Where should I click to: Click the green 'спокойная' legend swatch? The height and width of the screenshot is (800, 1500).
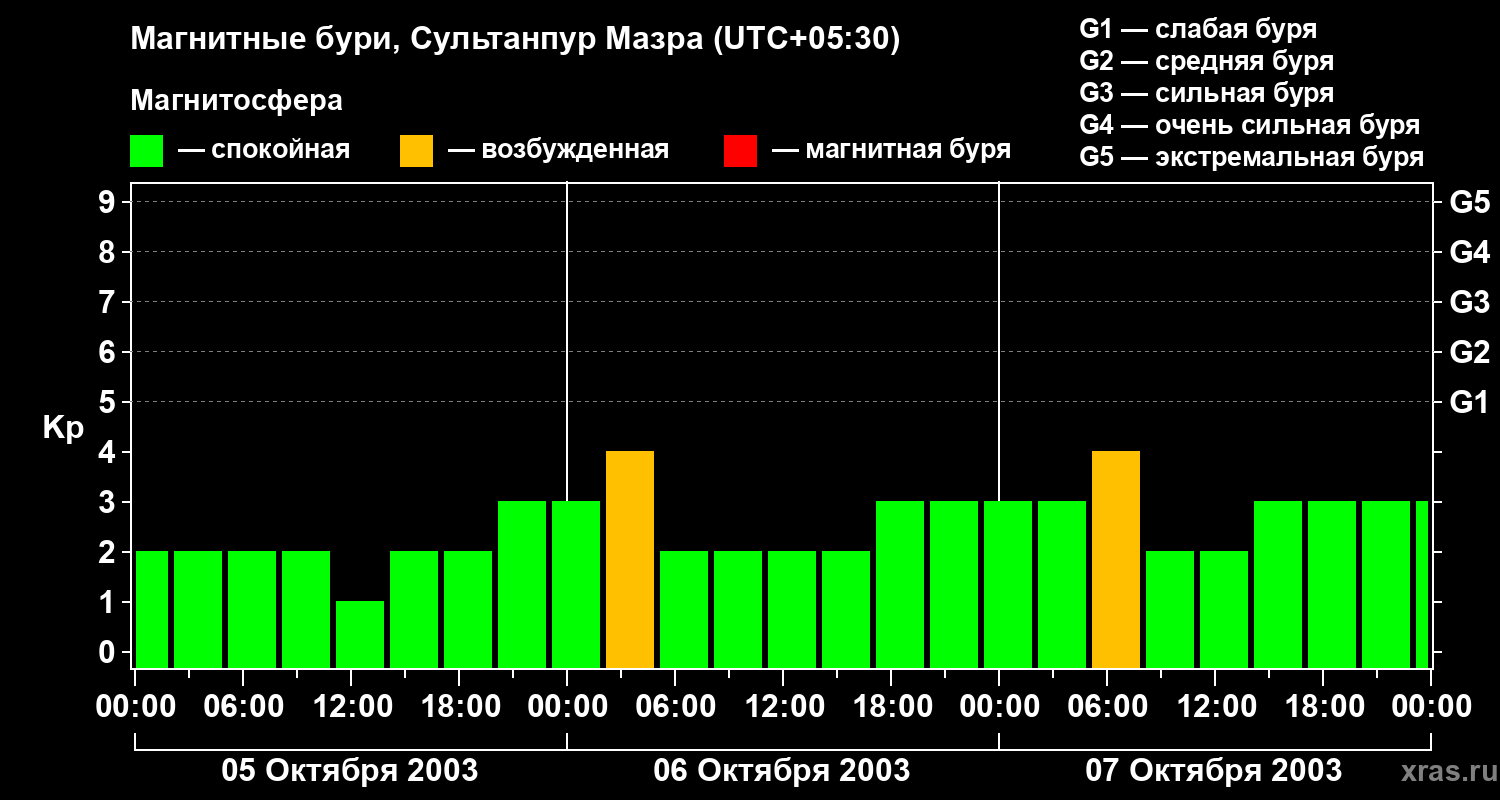point(146,151)
